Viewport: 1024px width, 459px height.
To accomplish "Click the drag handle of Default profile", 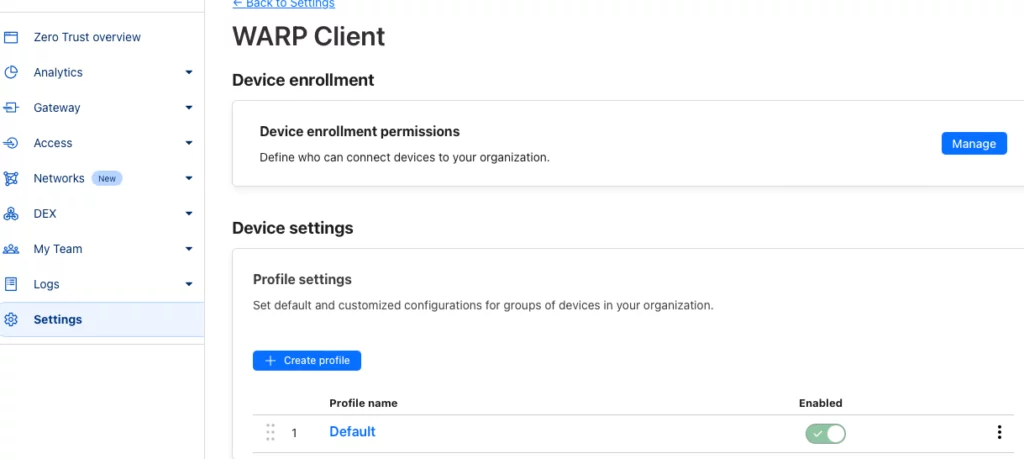I will (x=270, y=432).
